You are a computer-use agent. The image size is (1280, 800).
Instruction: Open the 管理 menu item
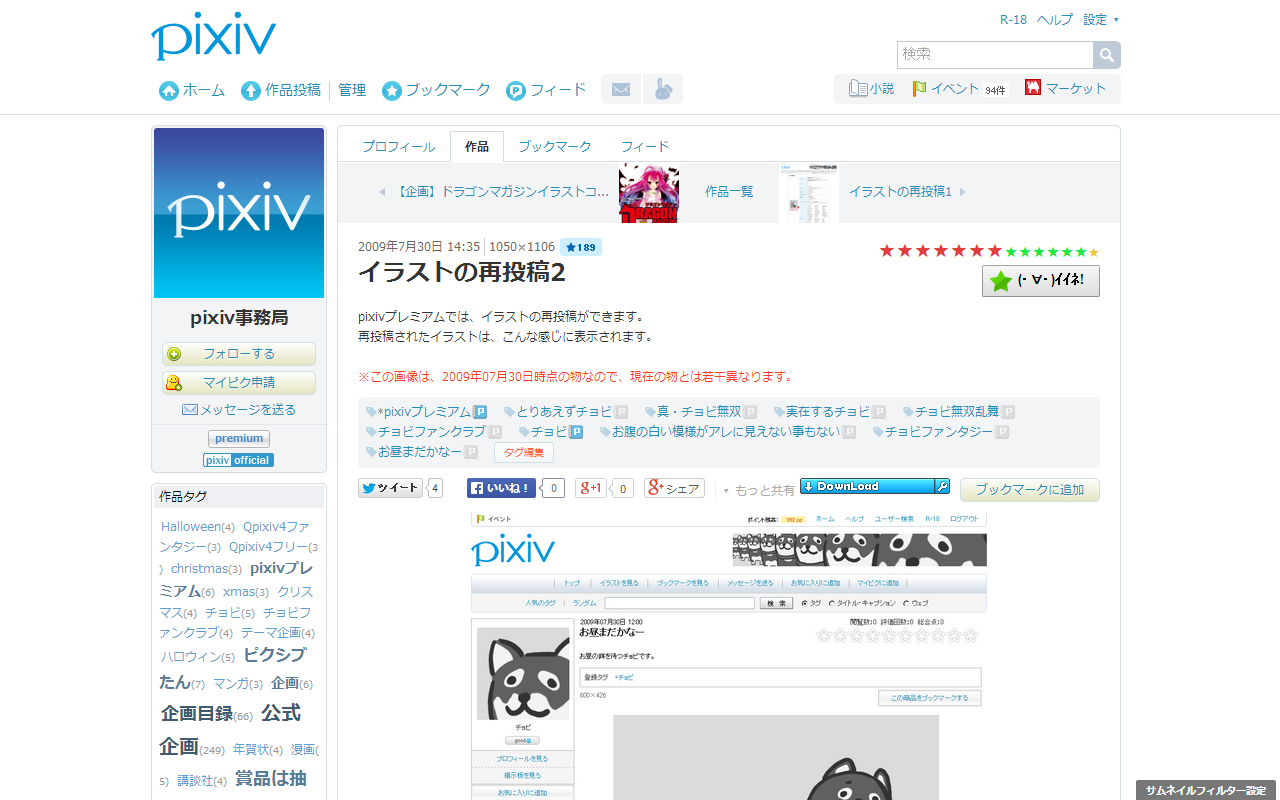click(x=352, y=90)
